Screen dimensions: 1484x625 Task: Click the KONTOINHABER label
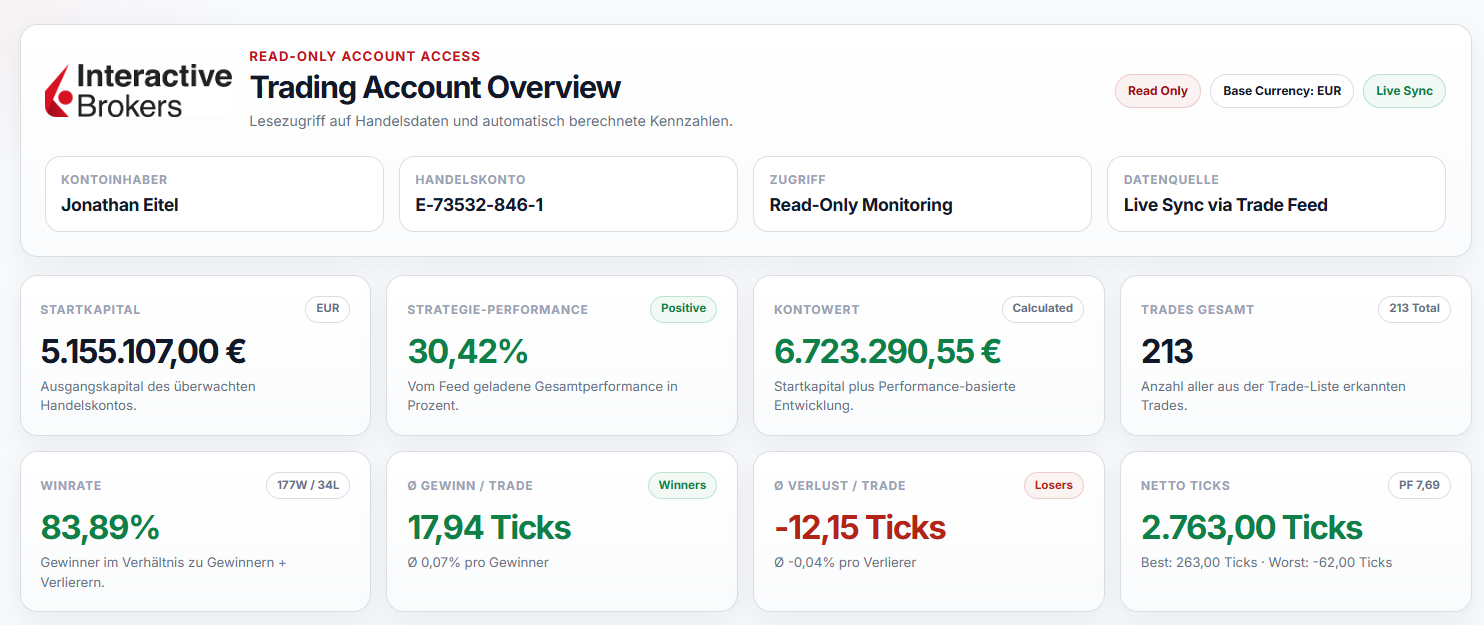click(x=114, y=180)
